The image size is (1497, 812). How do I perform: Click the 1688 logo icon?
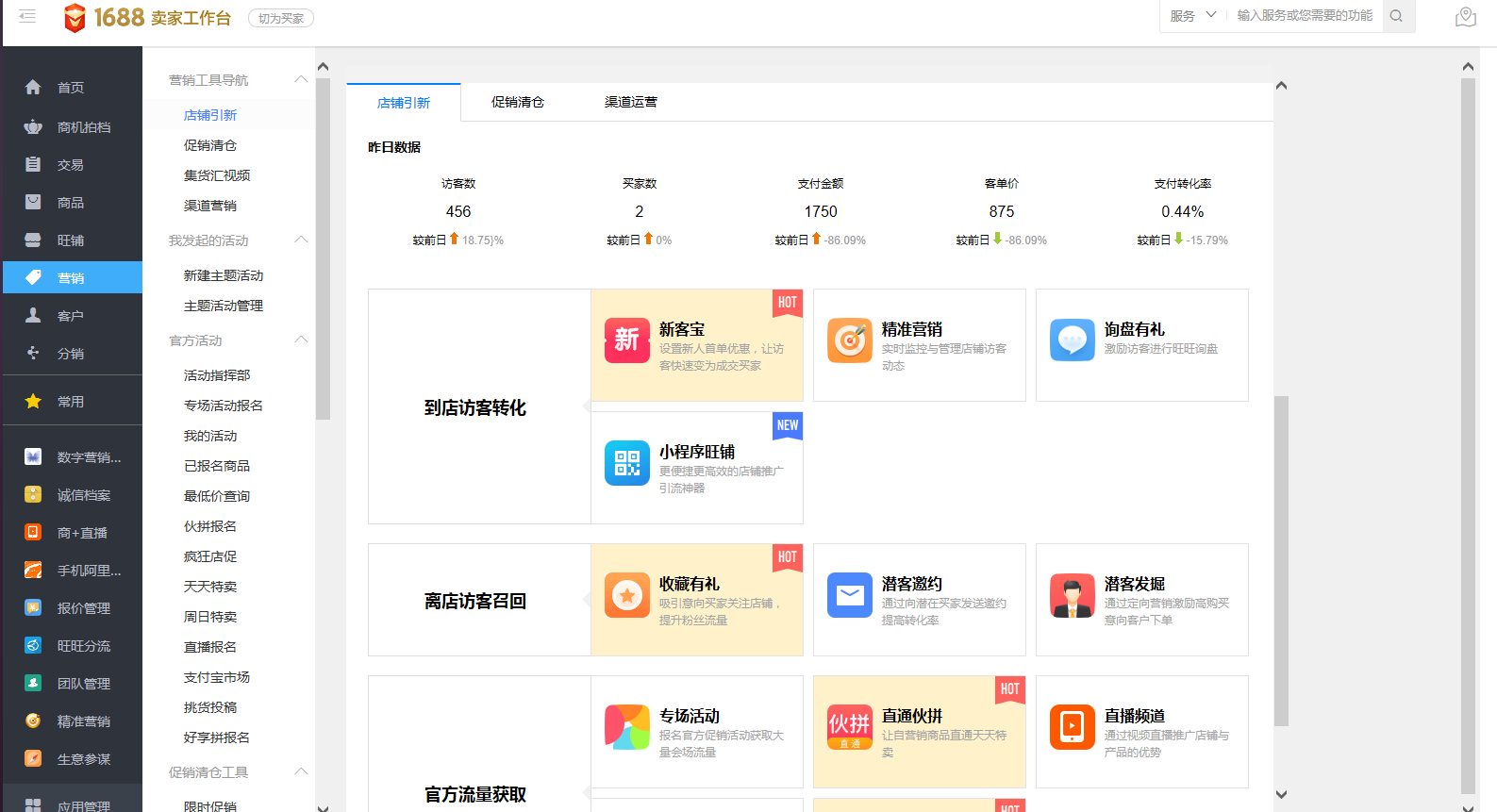click(x=75, y=17)
